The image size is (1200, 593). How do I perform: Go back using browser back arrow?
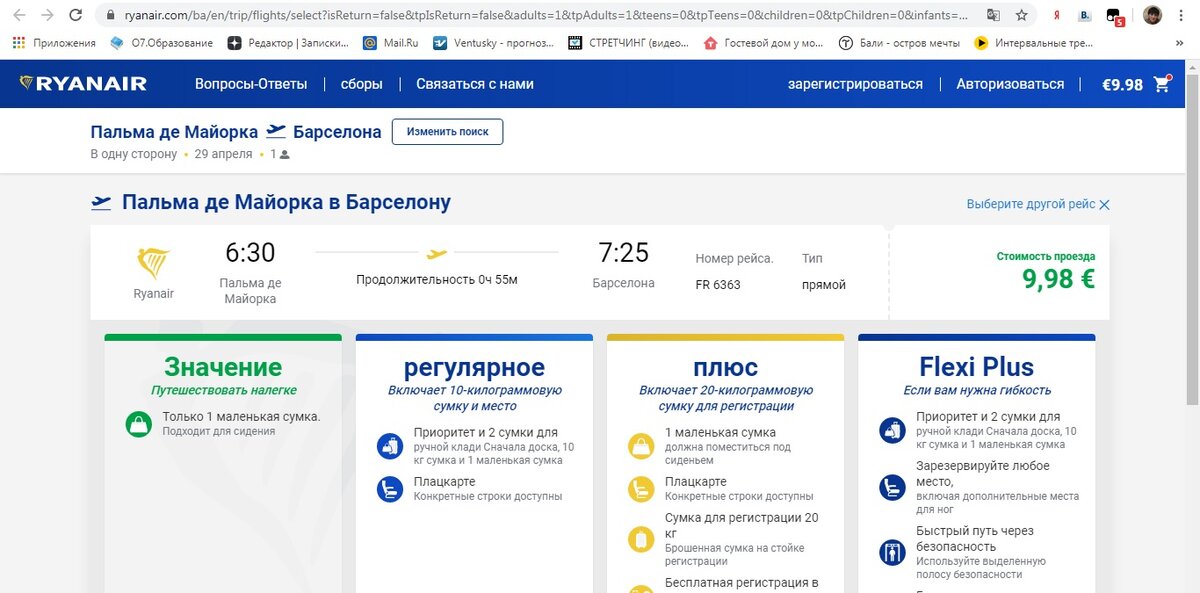click(18, 15)
